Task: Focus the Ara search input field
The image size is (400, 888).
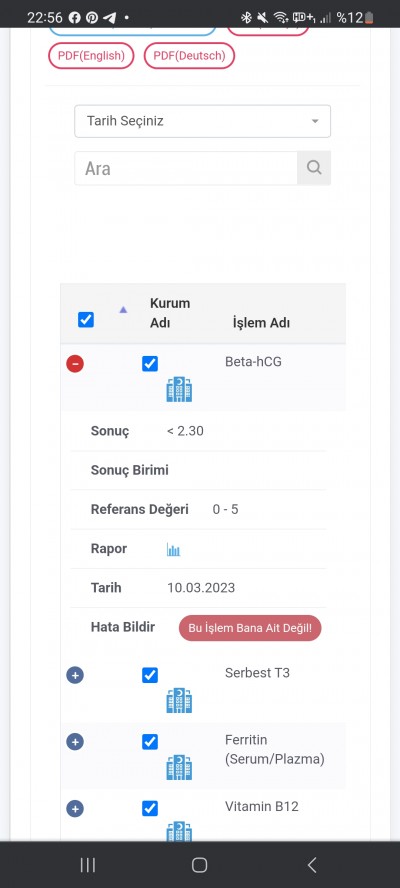Action: (x=186, y=168)
